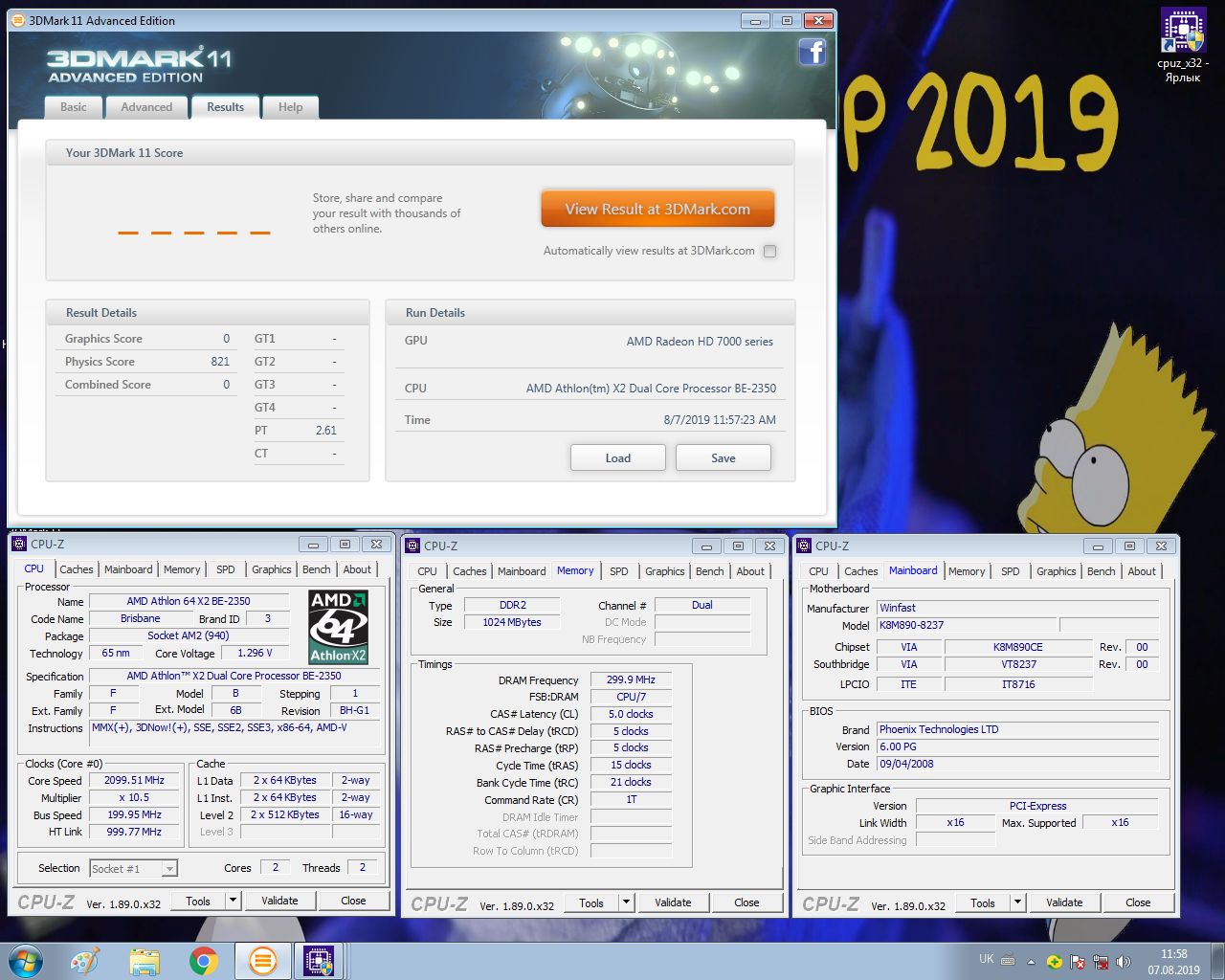The height and width of the screenshot is (980, 1225).
Task: Launch Google Chrome from the taskbar
Action: [203, 961]
